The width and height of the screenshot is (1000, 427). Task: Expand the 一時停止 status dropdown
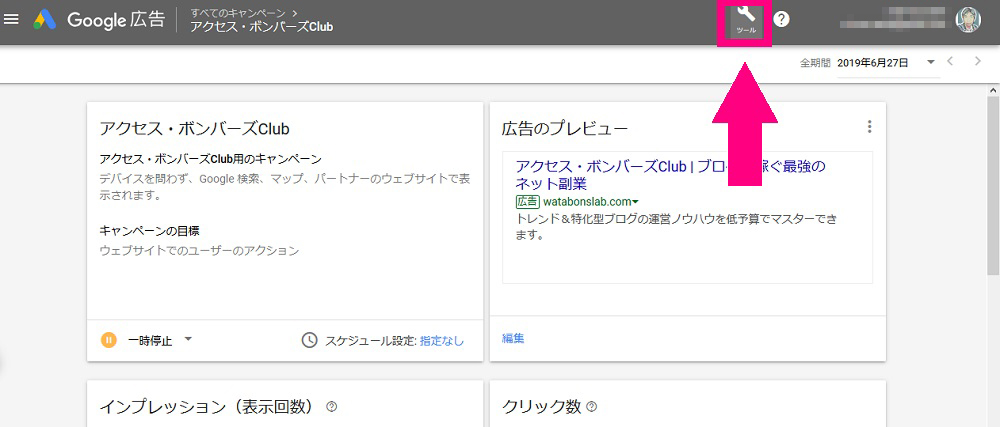[x=188, y=340]
